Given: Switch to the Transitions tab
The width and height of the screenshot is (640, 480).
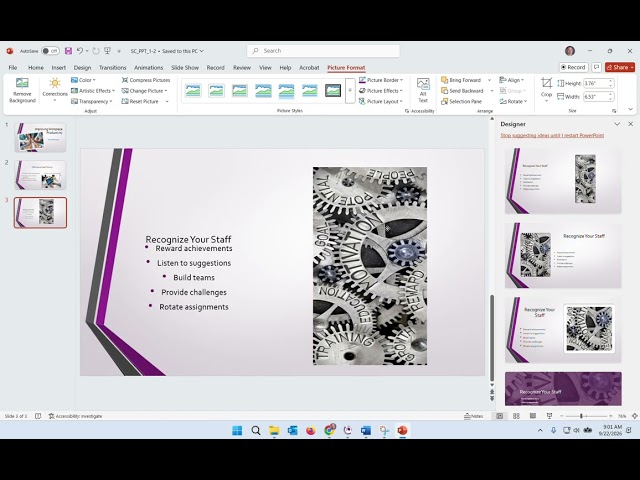Looking at the screenshot, I should click(x=113, y=67).
